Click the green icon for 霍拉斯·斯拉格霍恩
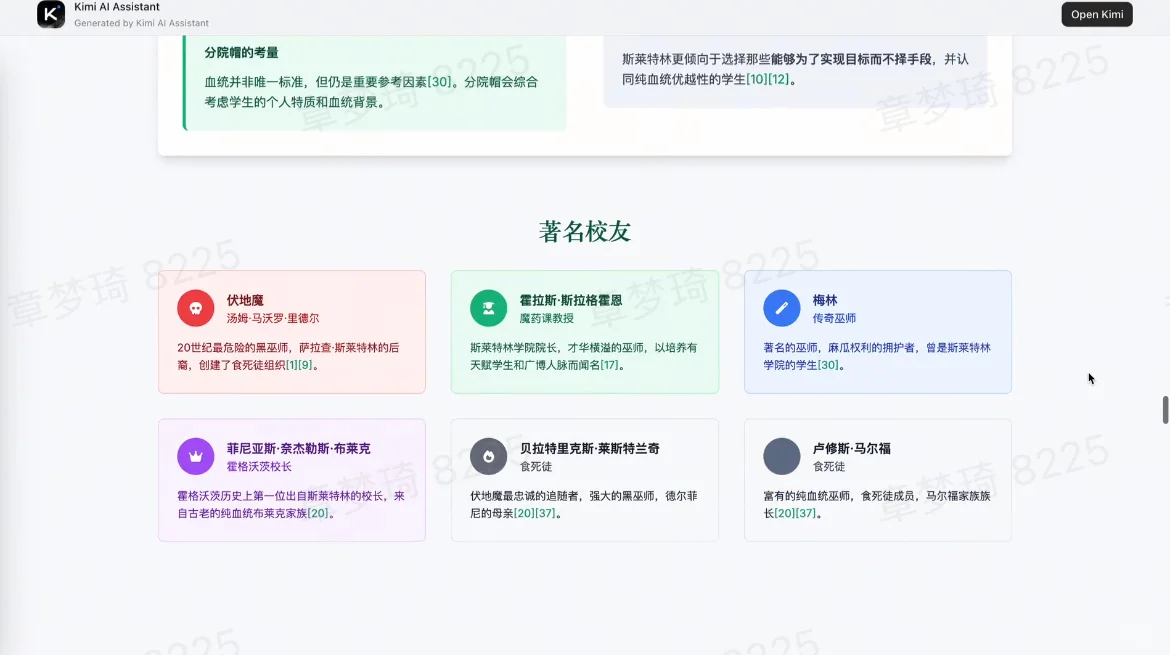 [x=489, y=308]
